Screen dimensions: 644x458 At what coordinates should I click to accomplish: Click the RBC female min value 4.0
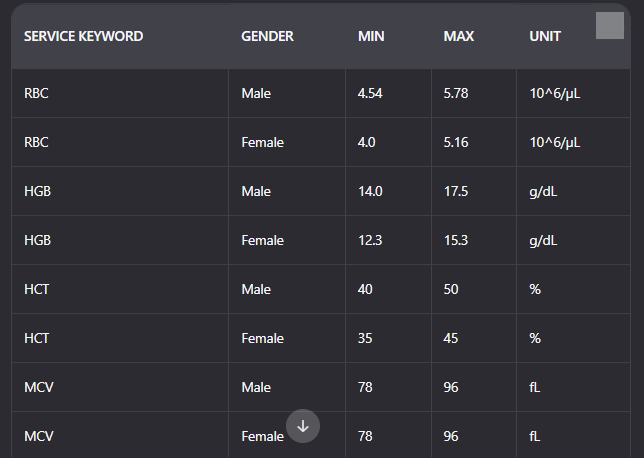pos(366,142)
